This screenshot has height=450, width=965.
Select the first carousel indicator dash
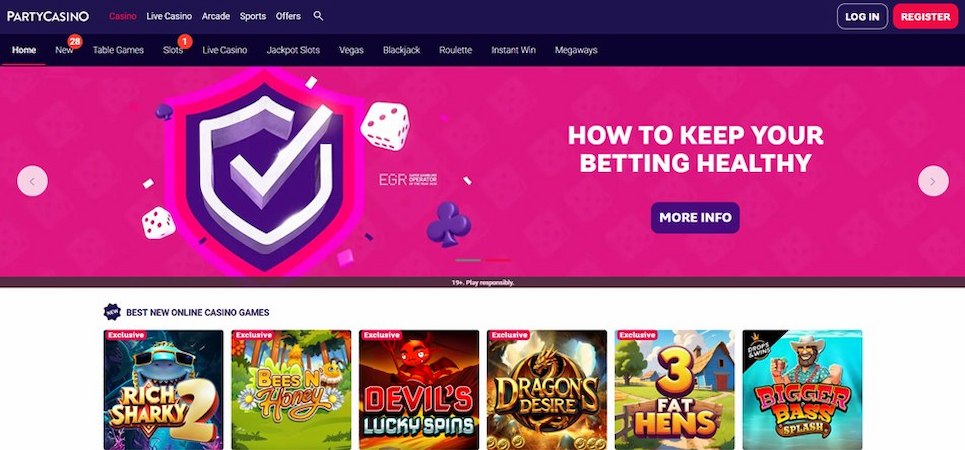tap(468, 260)
